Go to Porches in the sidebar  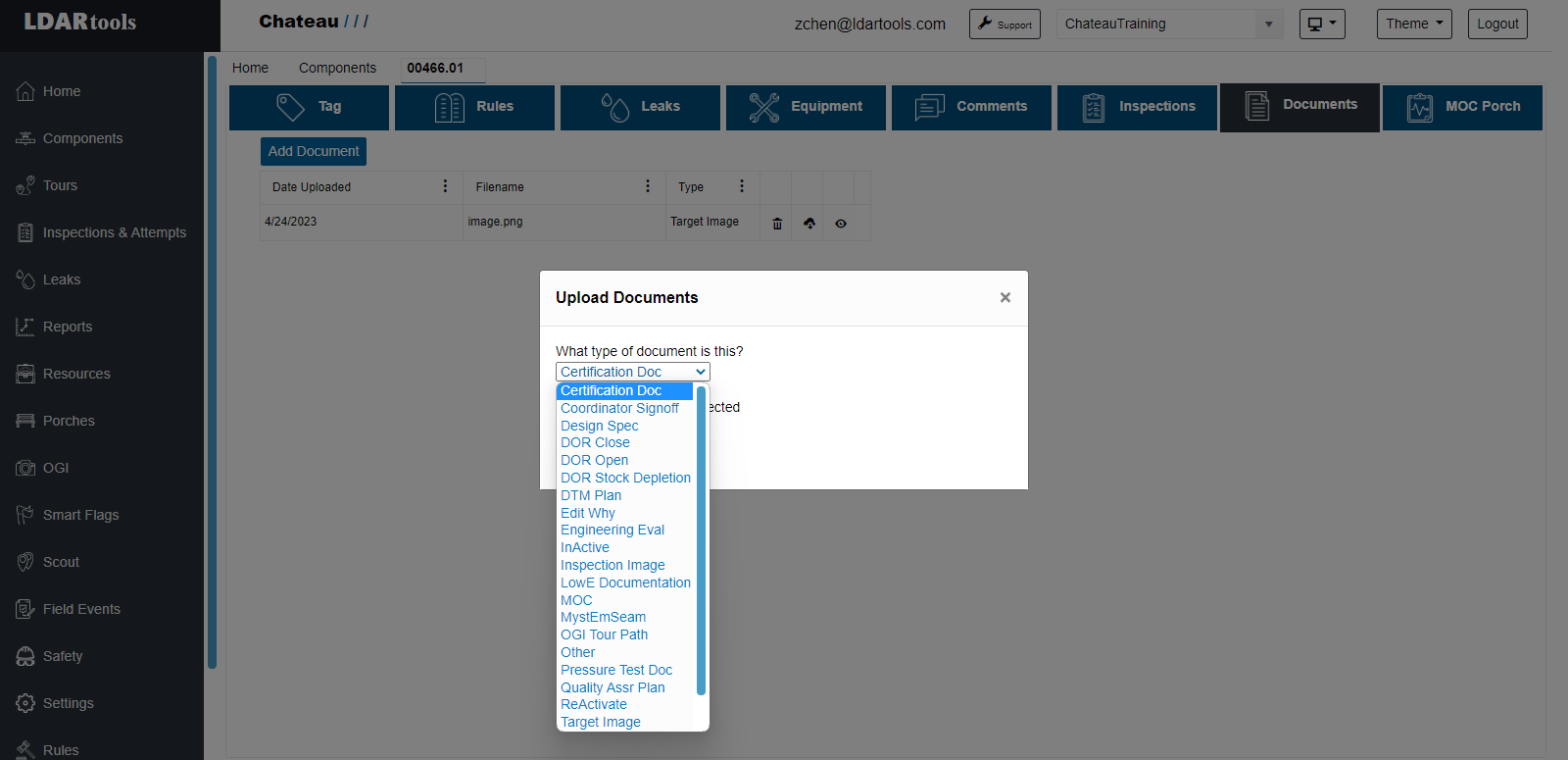[55, 421]
